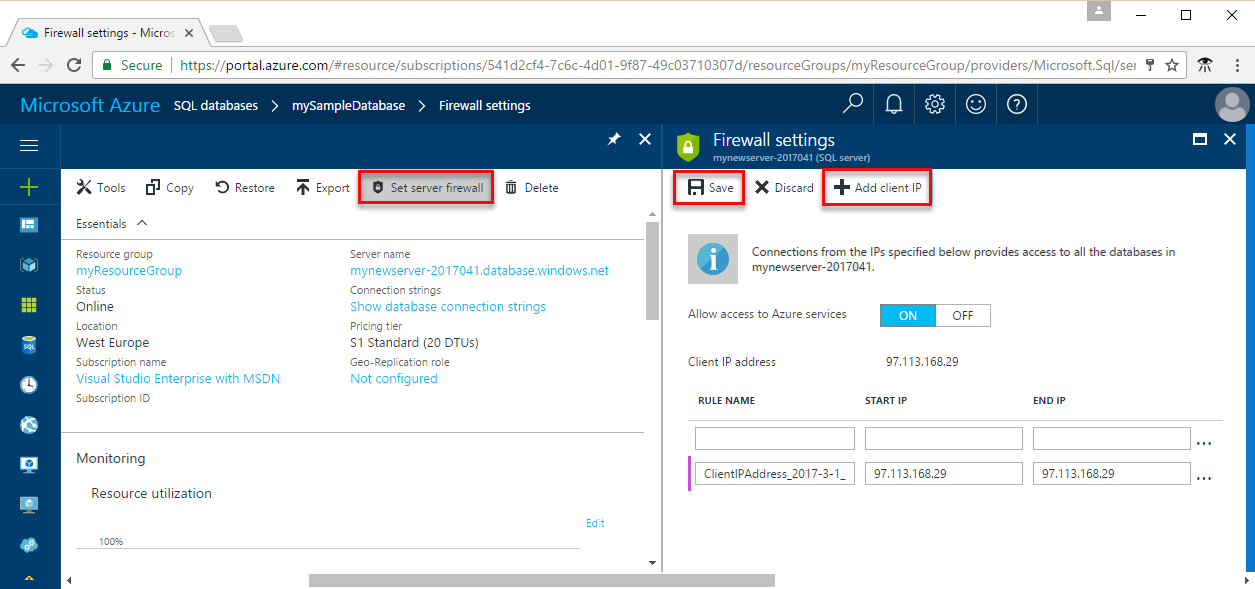This screenshot has height=589, width=1255.
Task: Open the account avatar in Azure header
Action: (x=1231, y=105)
